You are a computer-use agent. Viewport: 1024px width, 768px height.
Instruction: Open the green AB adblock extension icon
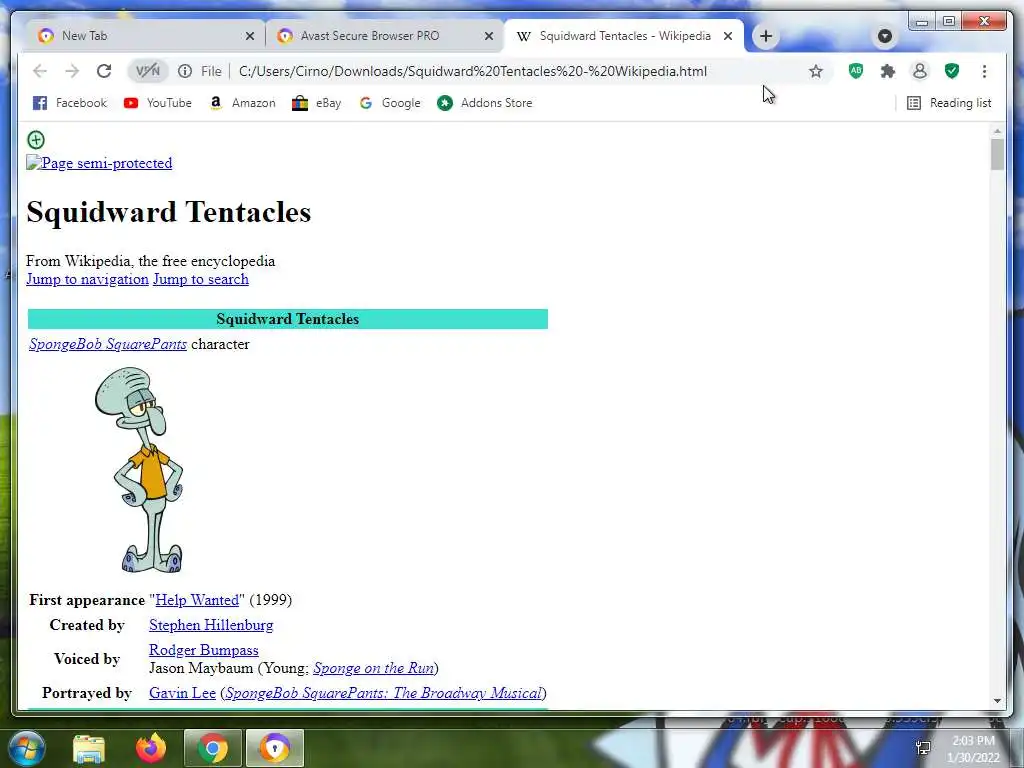(856, 71)
